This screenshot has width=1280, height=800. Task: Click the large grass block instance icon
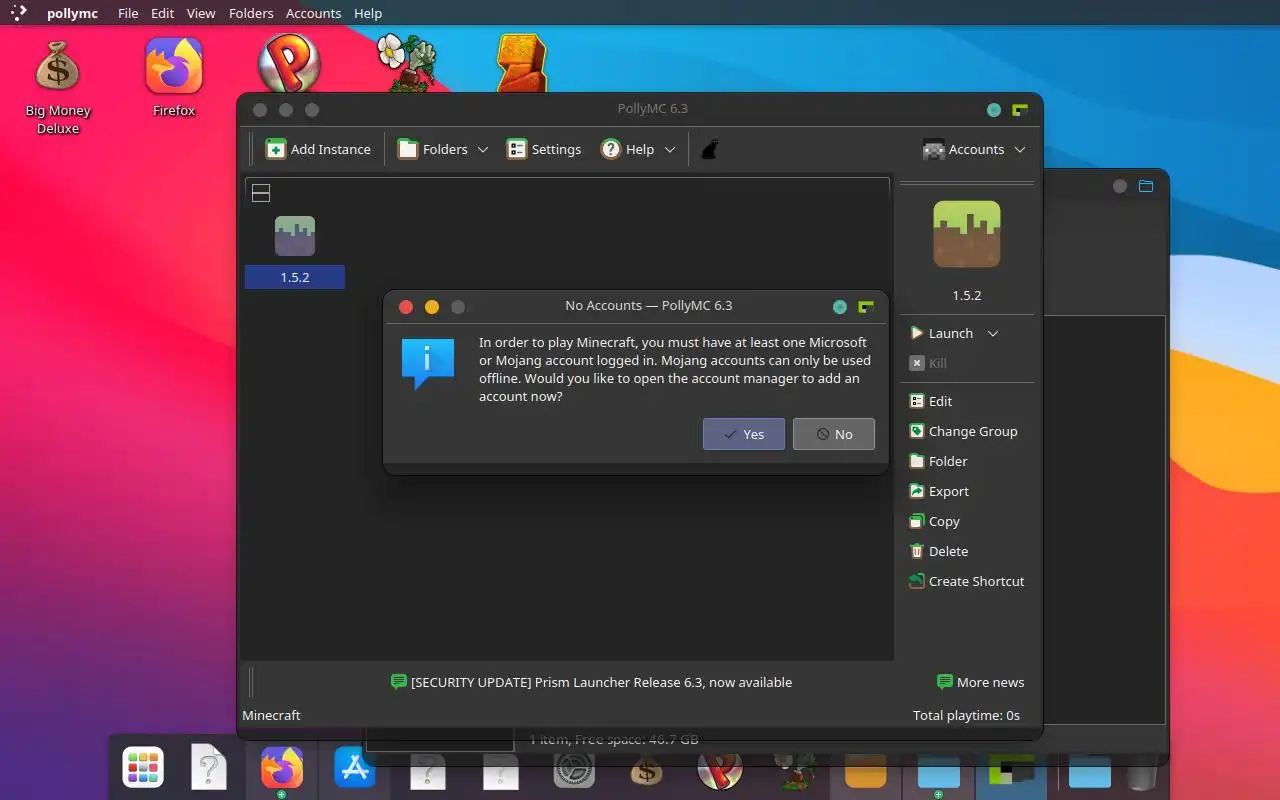[x=967, y=234]
